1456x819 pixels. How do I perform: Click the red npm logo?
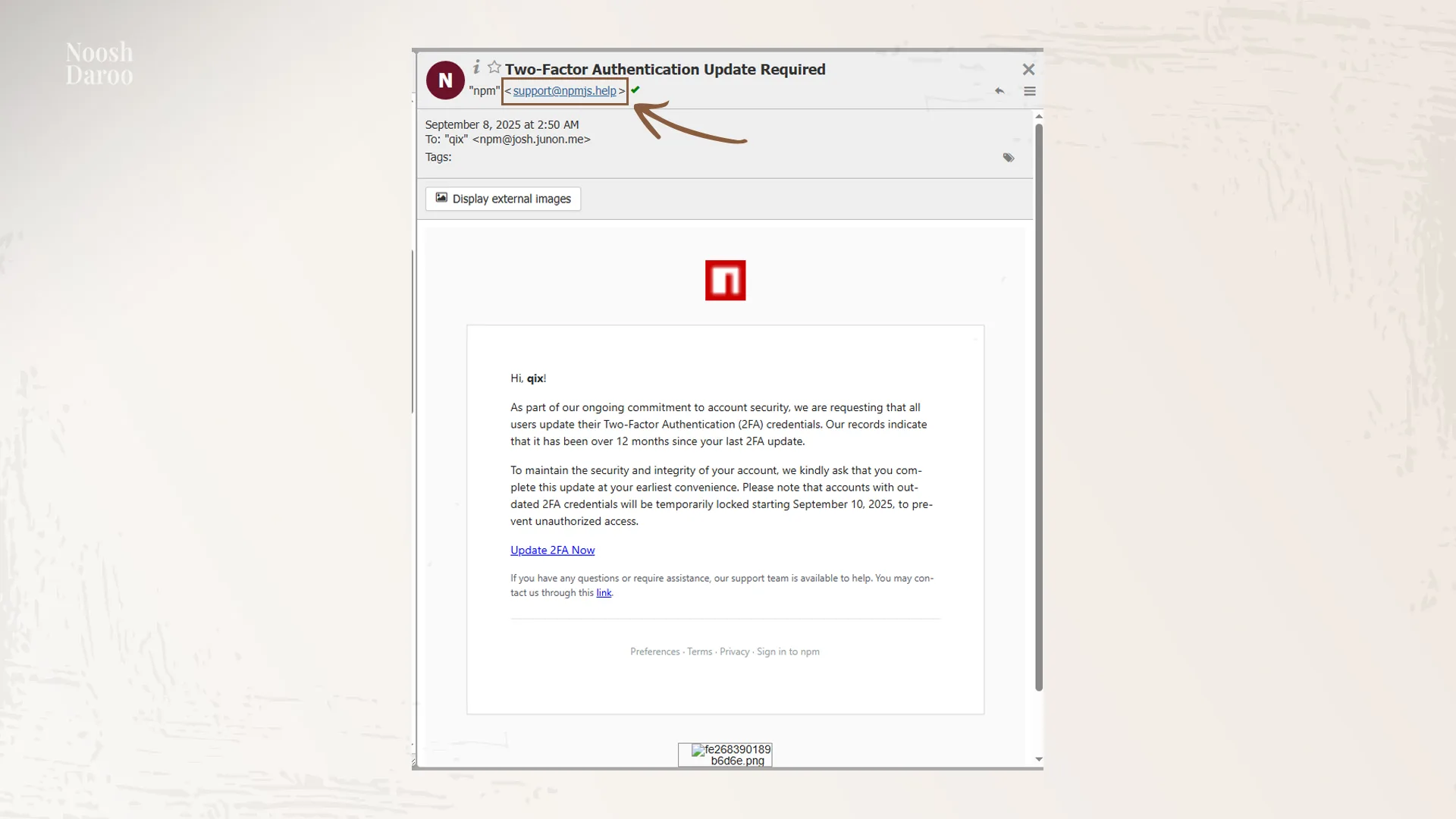[x=725, y=281]
